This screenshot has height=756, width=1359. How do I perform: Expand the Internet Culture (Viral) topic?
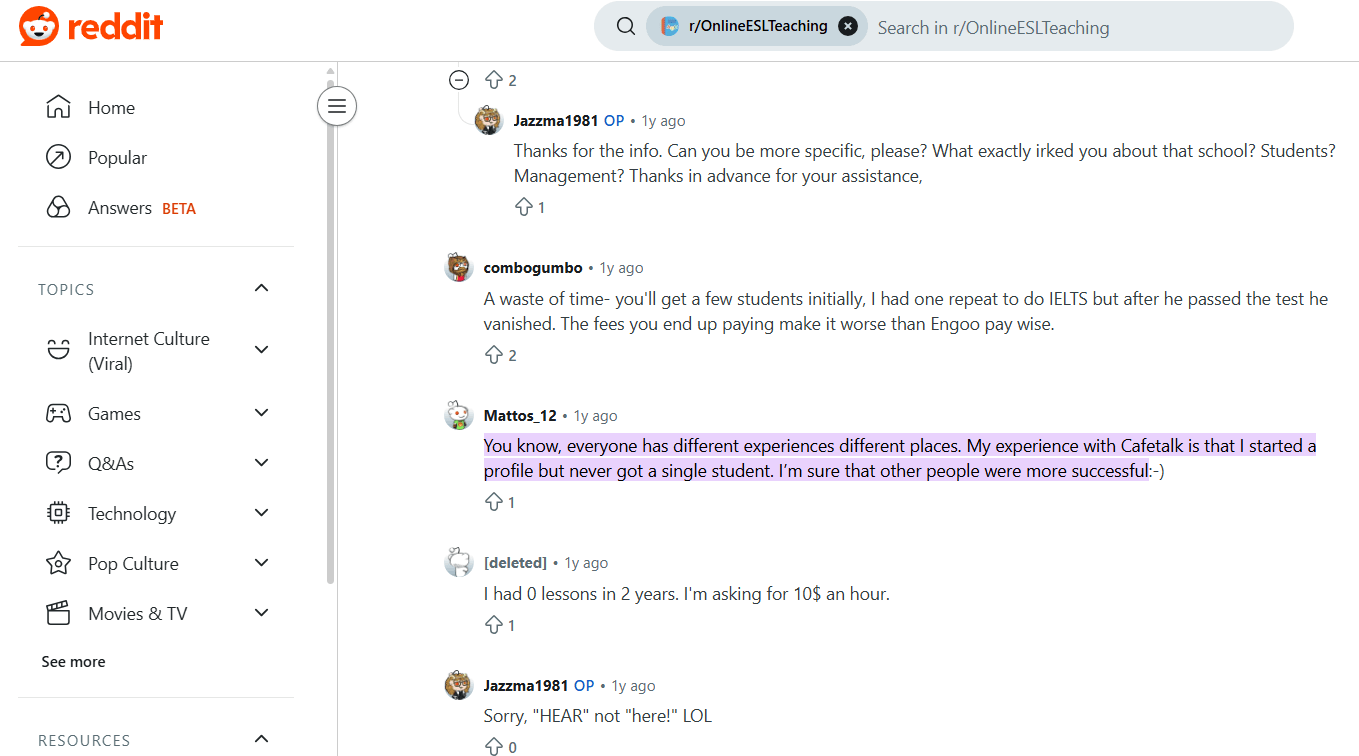tap(262, 350)
